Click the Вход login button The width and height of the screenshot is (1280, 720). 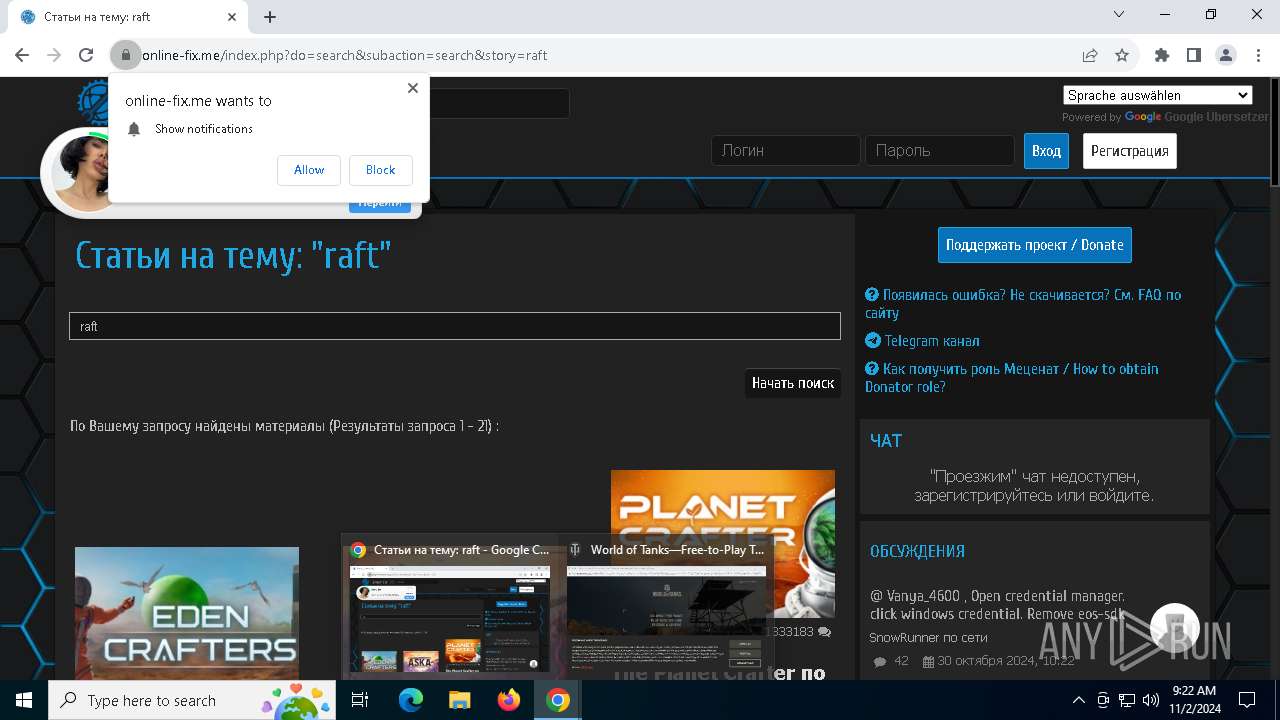point(1046,151)
